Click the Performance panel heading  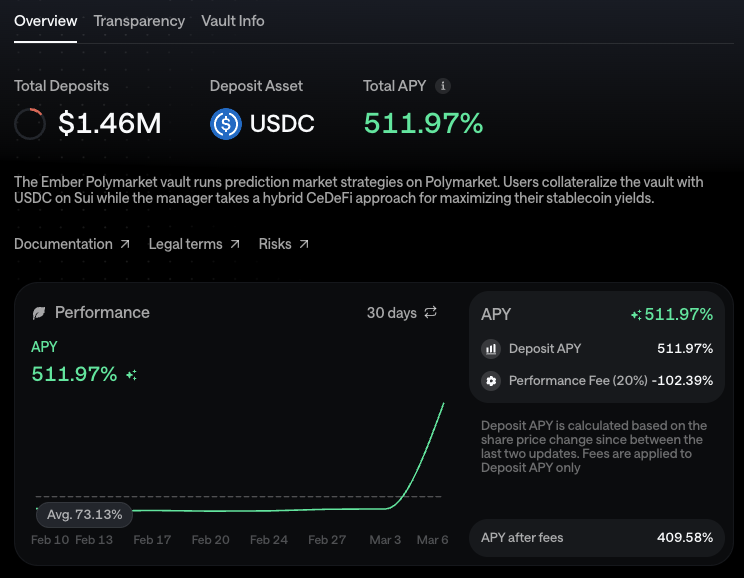pos(102,313)
